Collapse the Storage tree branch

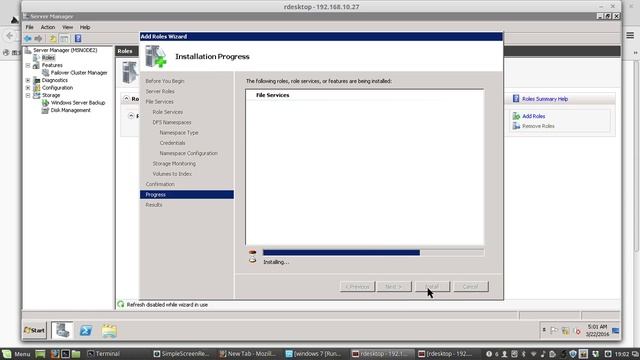28,95
